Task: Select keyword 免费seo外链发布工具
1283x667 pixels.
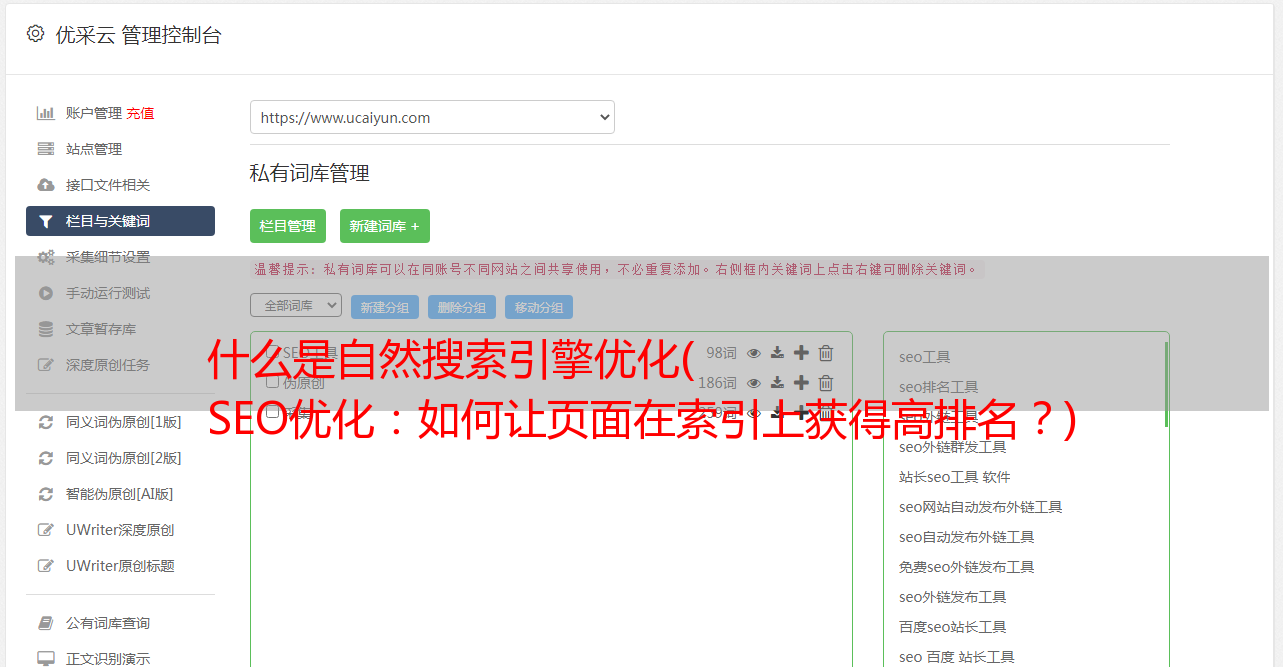Action: [x=967, y=567]
